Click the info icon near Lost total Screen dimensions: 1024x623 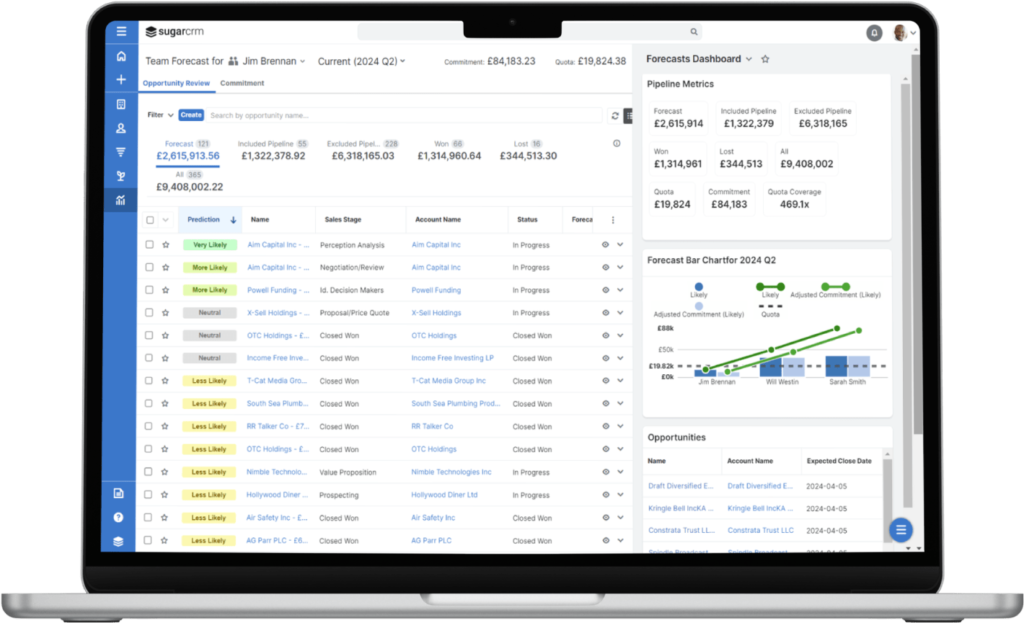[x=616, y=143]
